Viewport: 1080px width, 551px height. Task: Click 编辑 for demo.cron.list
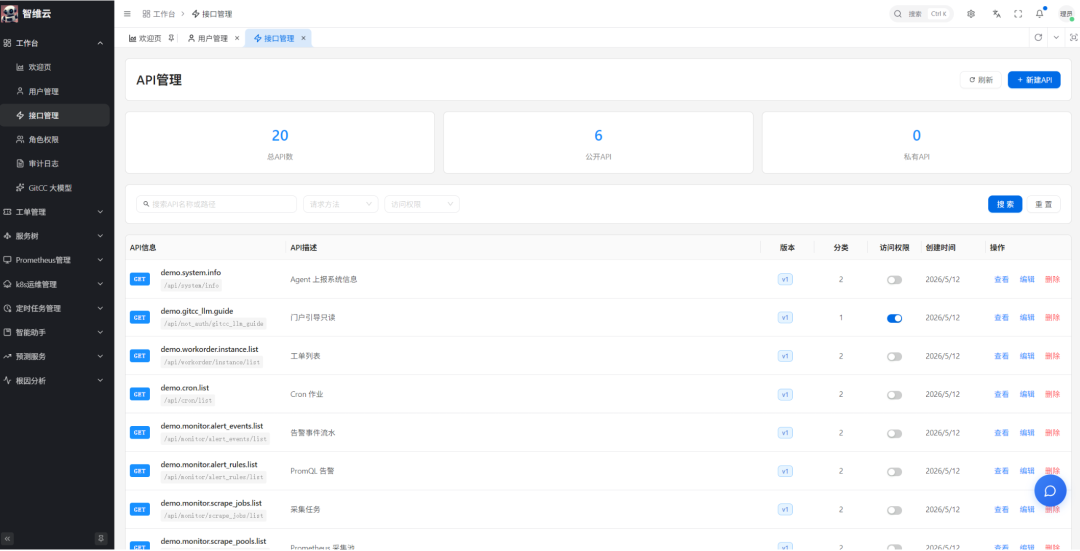[x=1027, y=395]
